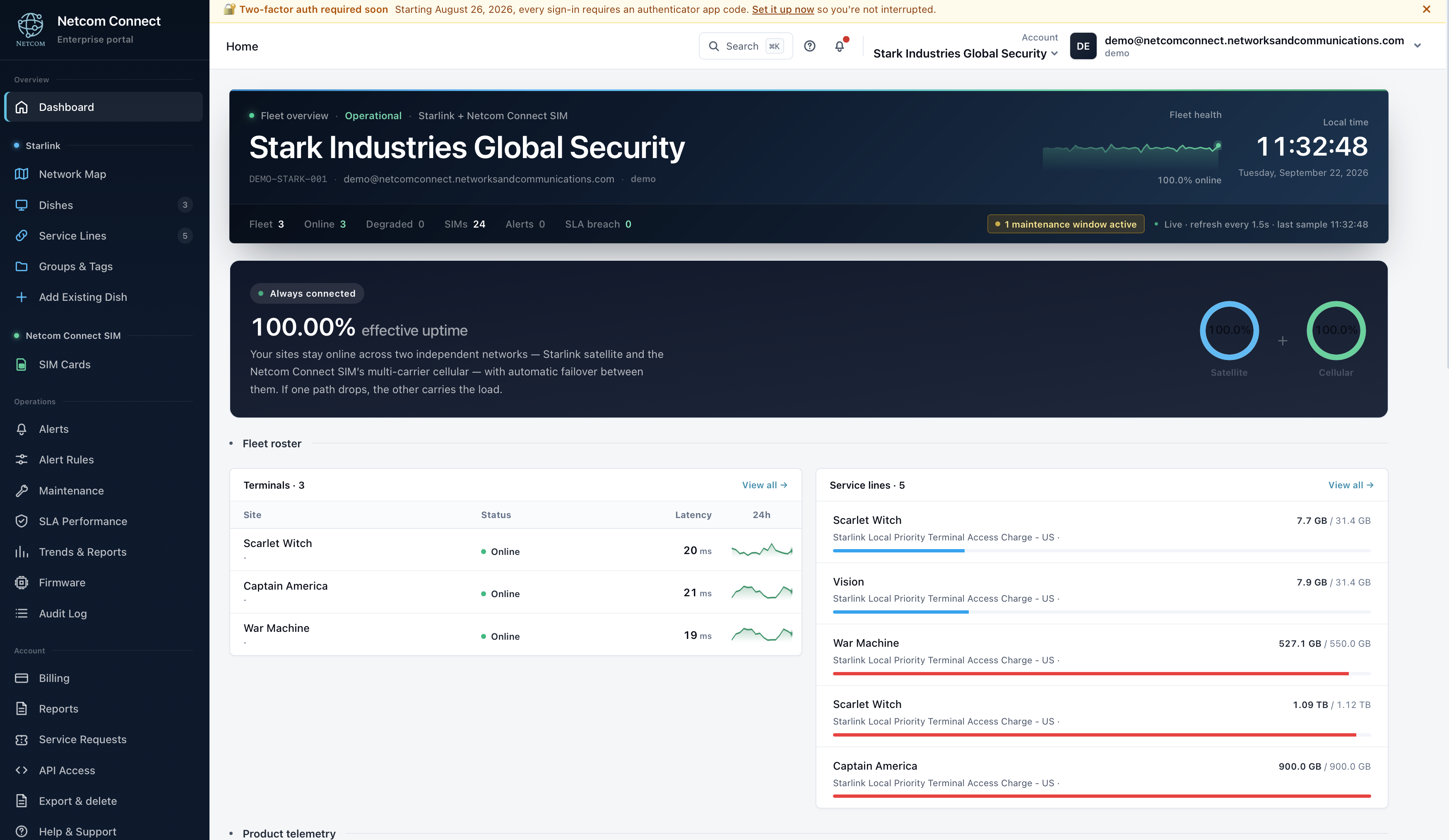The height and width of the screenshot is (840, 1449).
Task: Click the Status column header
Action: point(496,515)
